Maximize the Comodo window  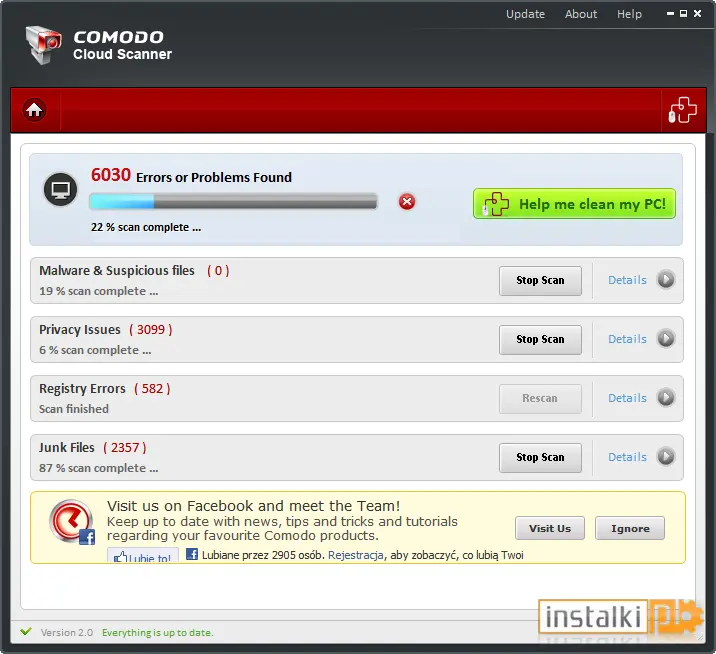click(x=684, y=14)
